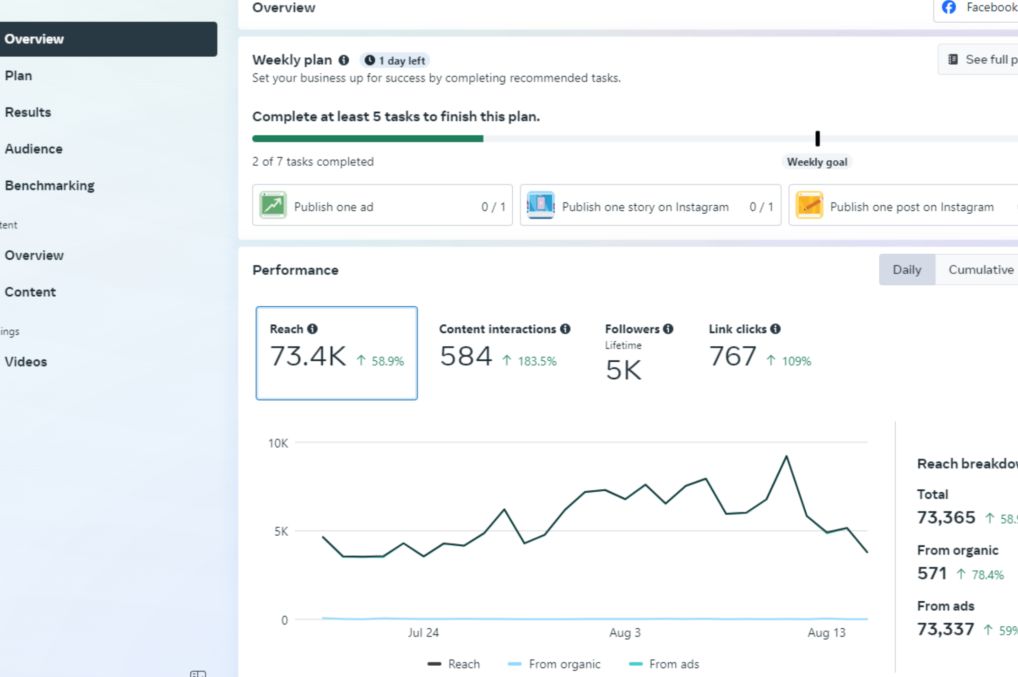Viewport: 1018px width, 677px height.
Task: Switch performance view to Cumulative
Action: pos(980,269)
